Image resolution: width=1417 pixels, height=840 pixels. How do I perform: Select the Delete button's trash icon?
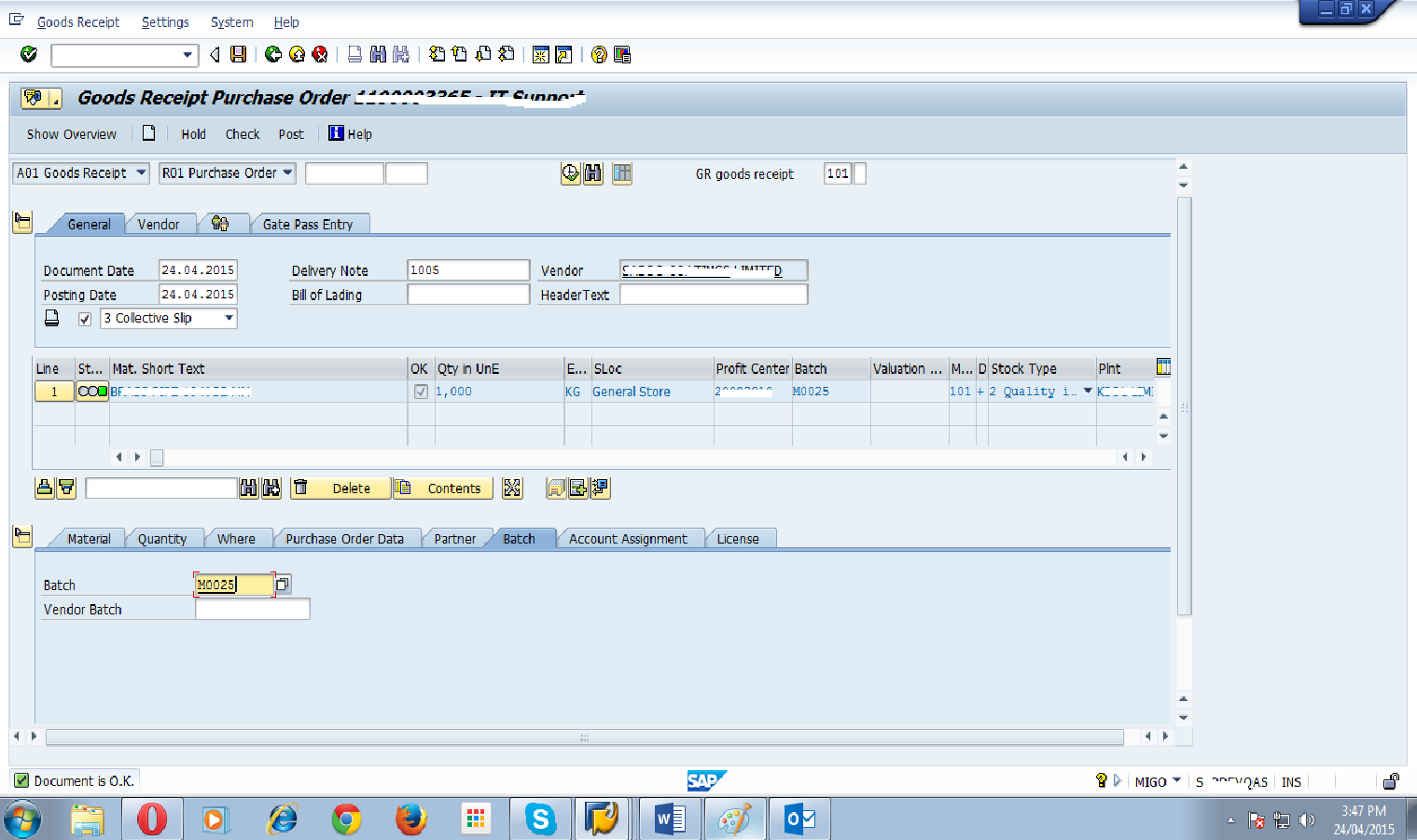click(x=299, y=488)
